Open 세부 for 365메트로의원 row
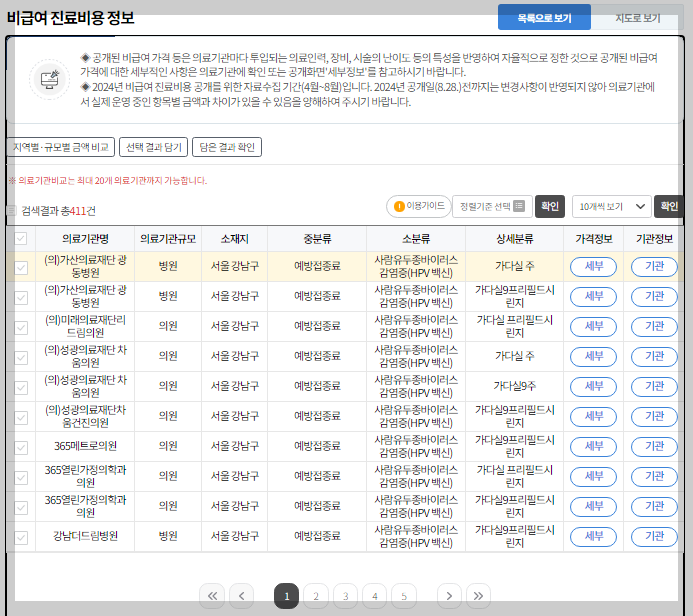This screenshot has height=616, width=693. pos(594,447)
